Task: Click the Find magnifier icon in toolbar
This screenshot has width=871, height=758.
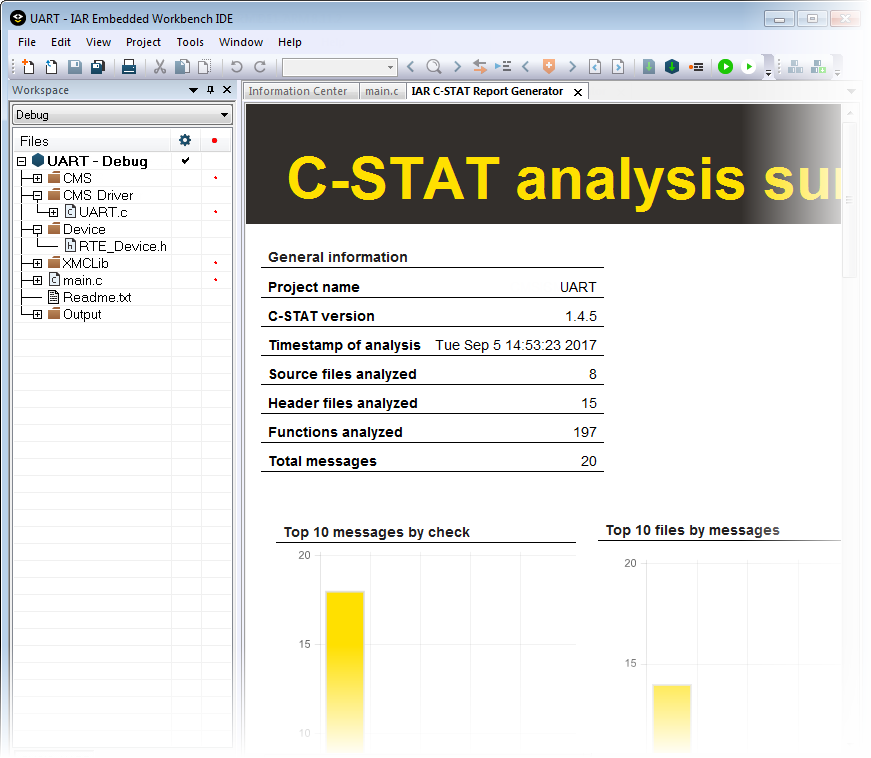Action: tap(433, 67)
